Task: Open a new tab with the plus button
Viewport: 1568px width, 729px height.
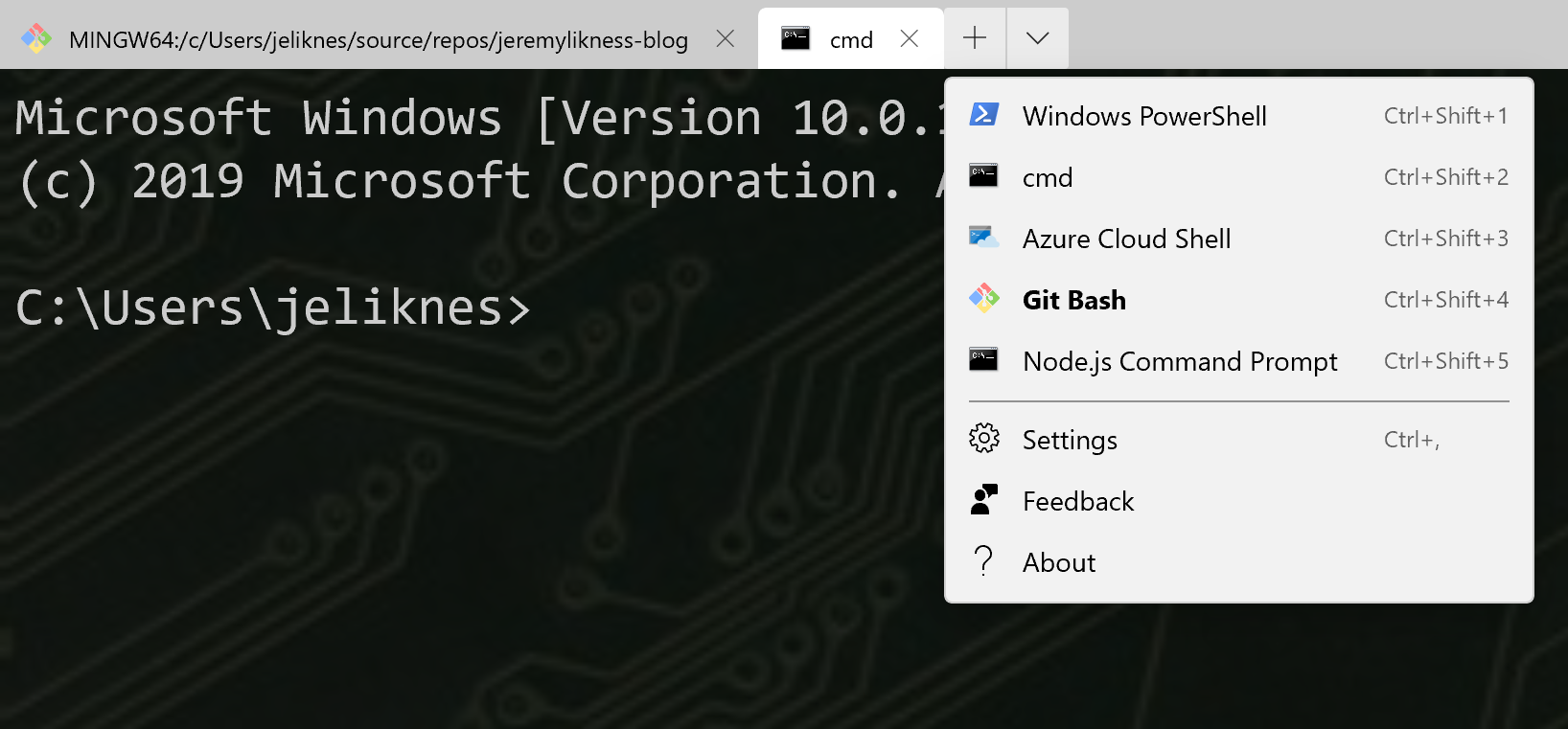Action: pos(975,38)
